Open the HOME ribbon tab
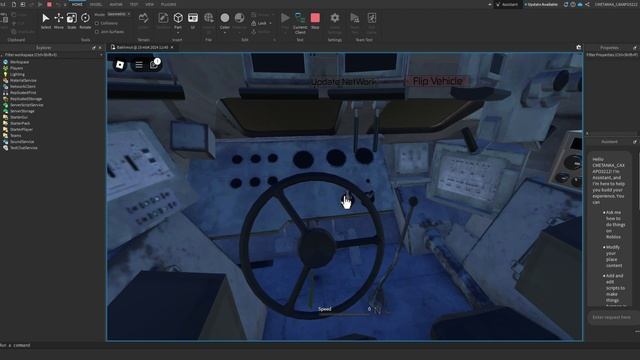 77,4
